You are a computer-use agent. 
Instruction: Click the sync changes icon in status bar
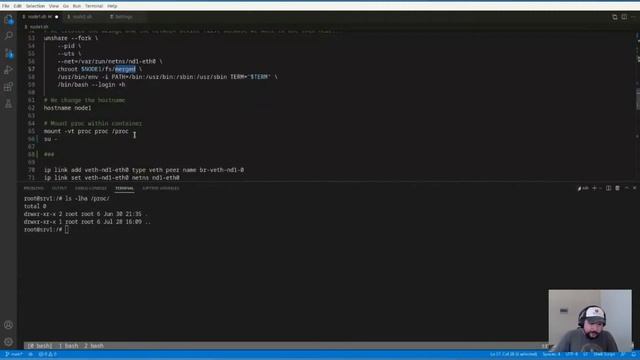point(31,354)
